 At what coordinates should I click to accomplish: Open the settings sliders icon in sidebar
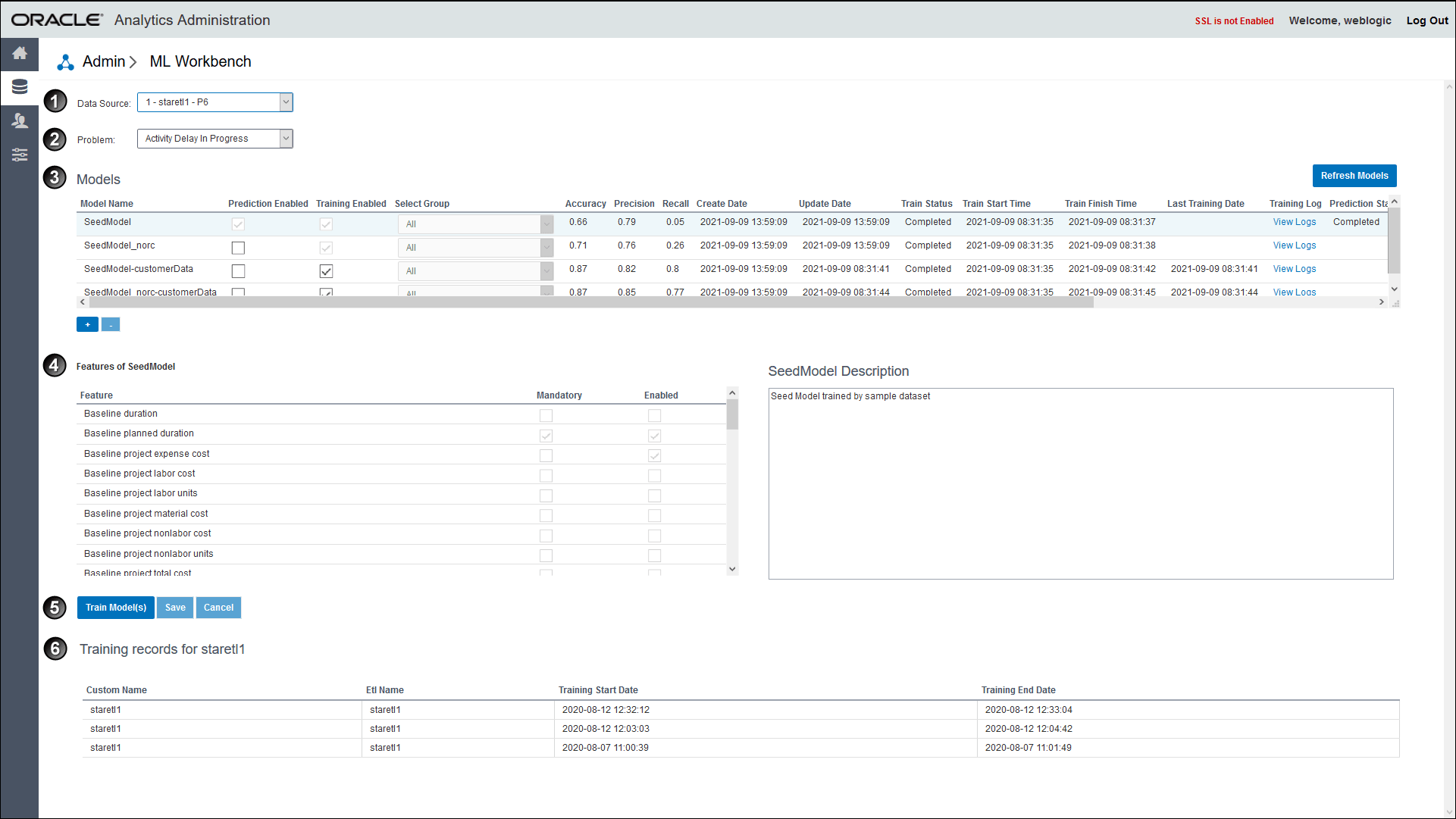click(x=20, y=155)
